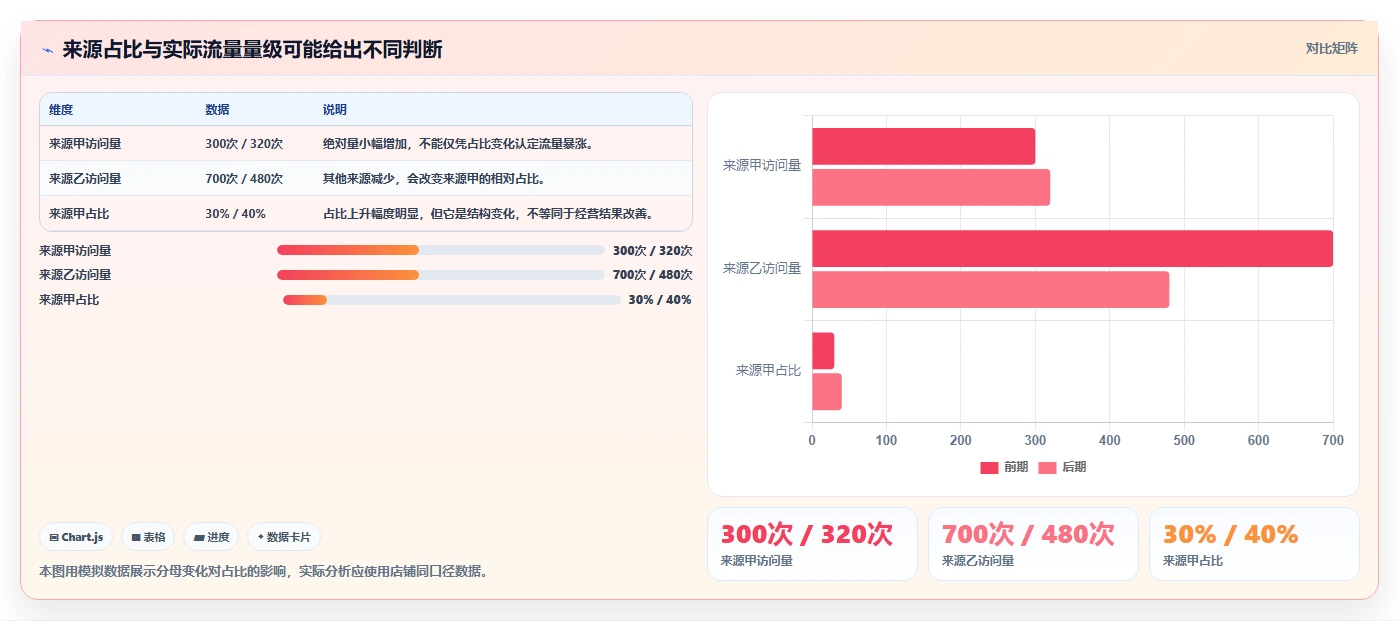
Task: Click the 表格 tag pill
Action: (148, 537)
